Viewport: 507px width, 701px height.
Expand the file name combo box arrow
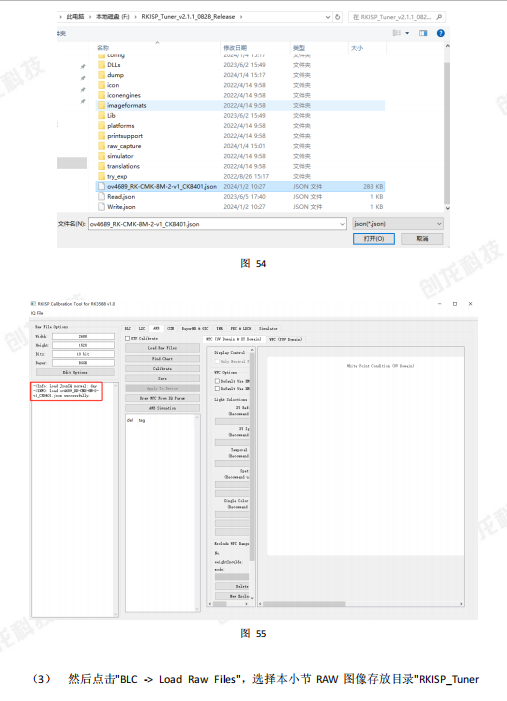pos(342,224)
